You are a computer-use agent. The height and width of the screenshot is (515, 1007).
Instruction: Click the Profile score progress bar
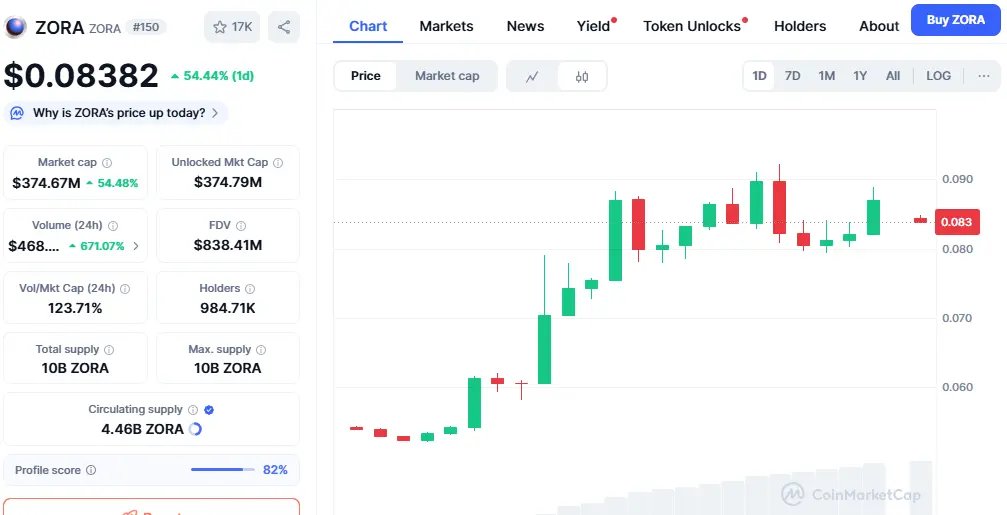pos(223,470)
